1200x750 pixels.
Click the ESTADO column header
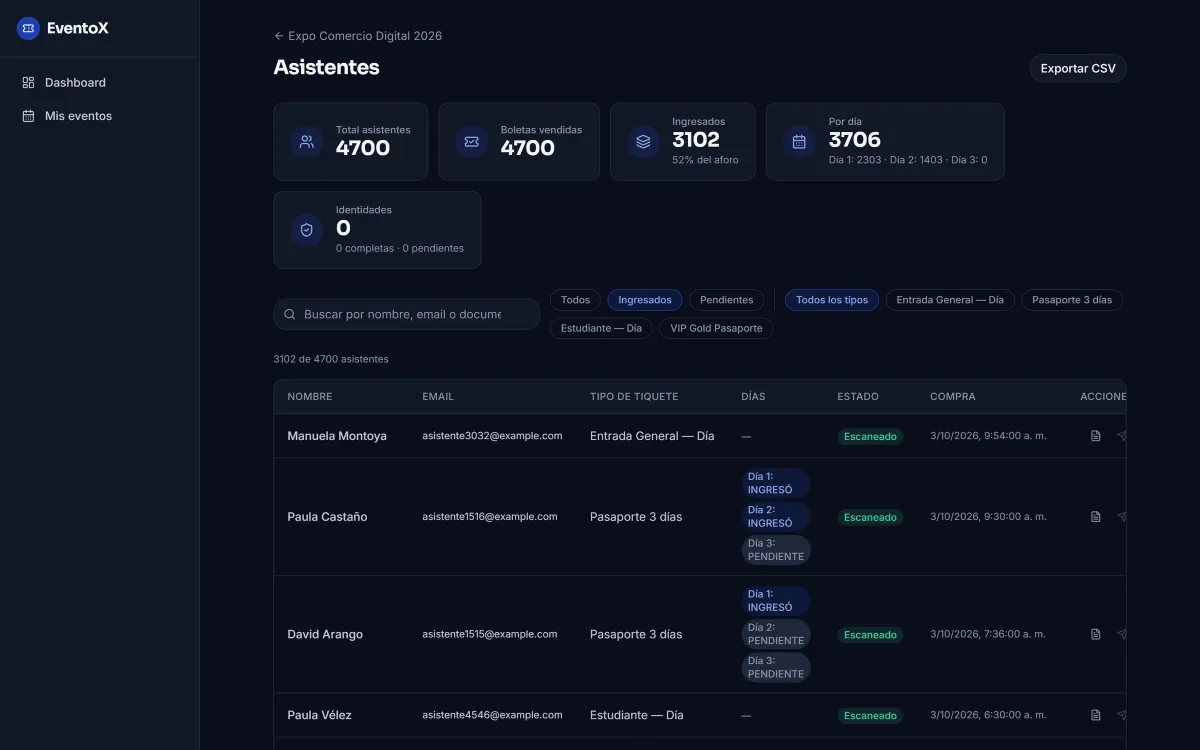tap(858, 397)
